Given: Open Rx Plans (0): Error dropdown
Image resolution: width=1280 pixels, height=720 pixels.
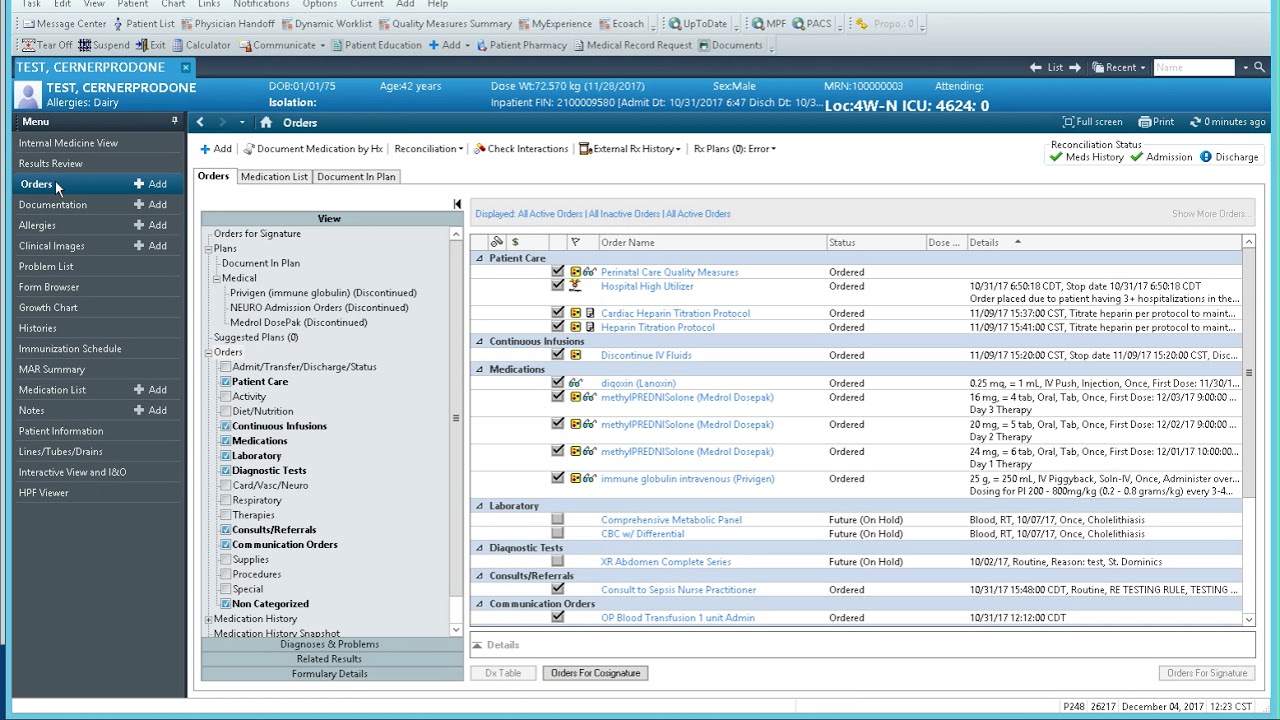Looking at the screenshot, I should [735, 149].
